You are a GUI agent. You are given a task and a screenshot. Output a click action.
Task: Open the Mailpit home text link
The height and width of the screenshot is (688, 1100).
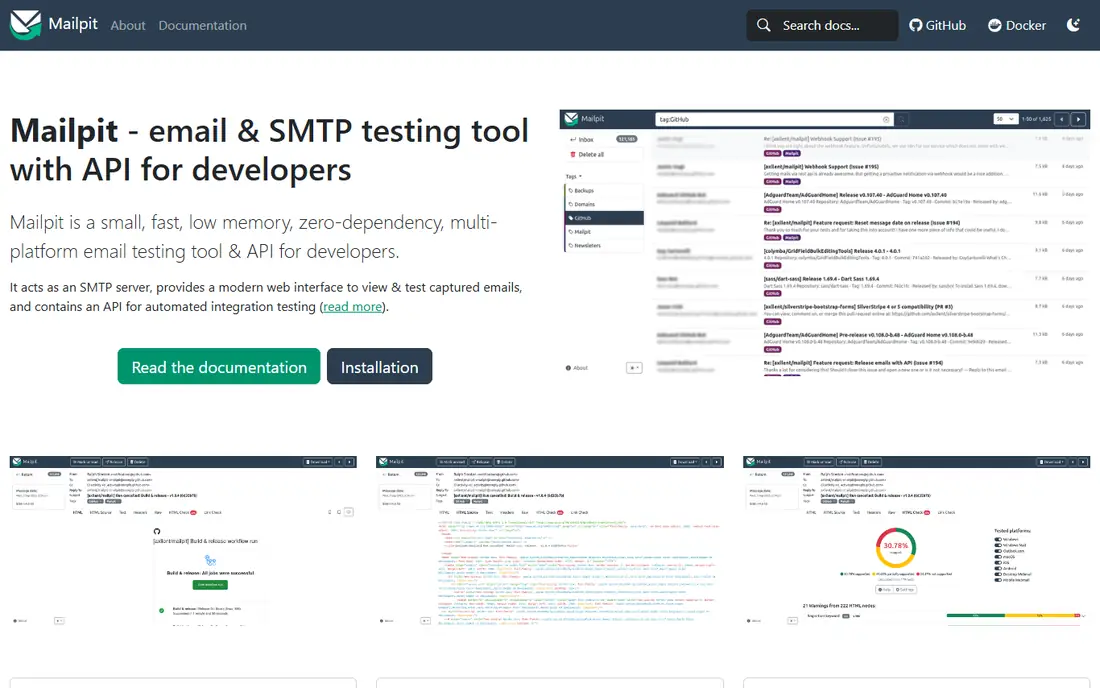[x=73, y=24]
